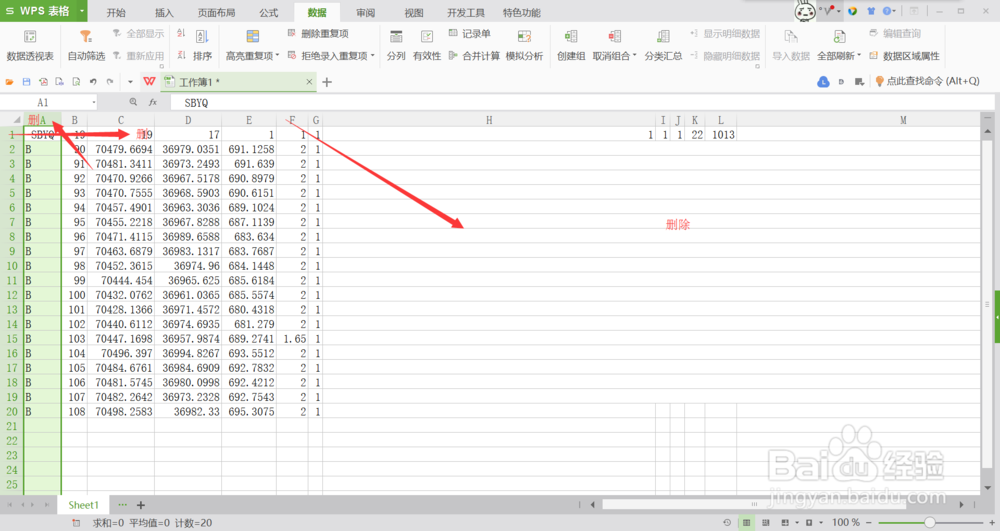The width and height of the screenshot is (1000, 531).
Task: Expand quick access toolbar customize arrow
Action: pos(130,82)
